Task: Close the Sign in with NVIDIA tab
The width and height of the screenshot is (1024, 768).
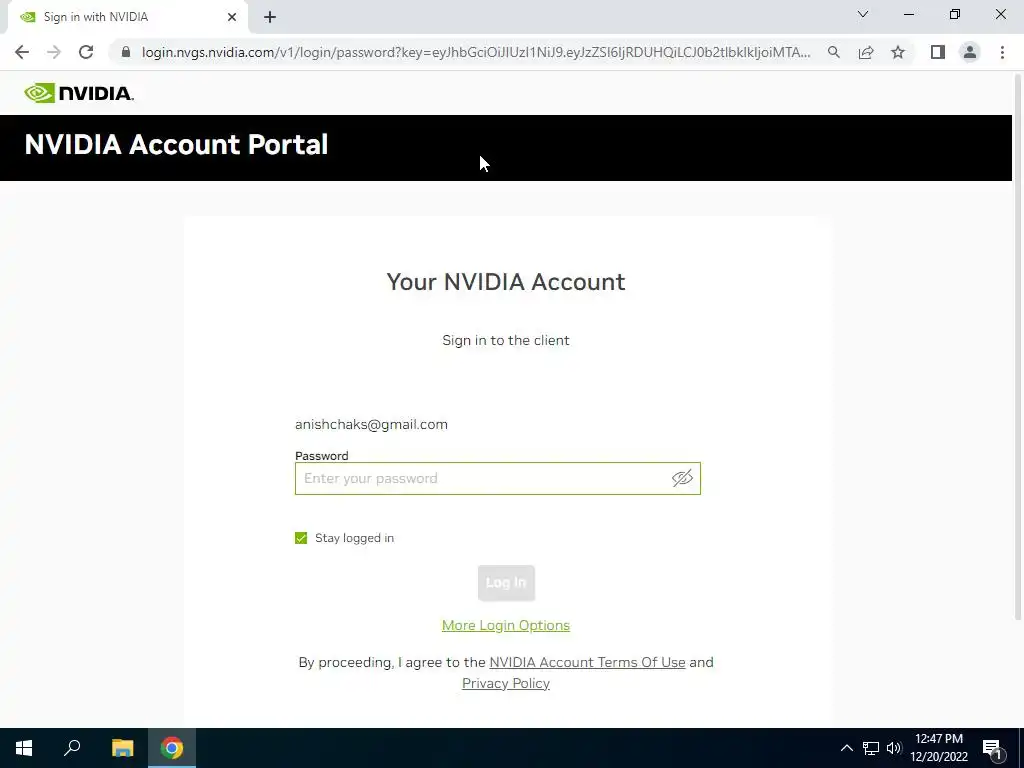Action: [x=232, y=17]
